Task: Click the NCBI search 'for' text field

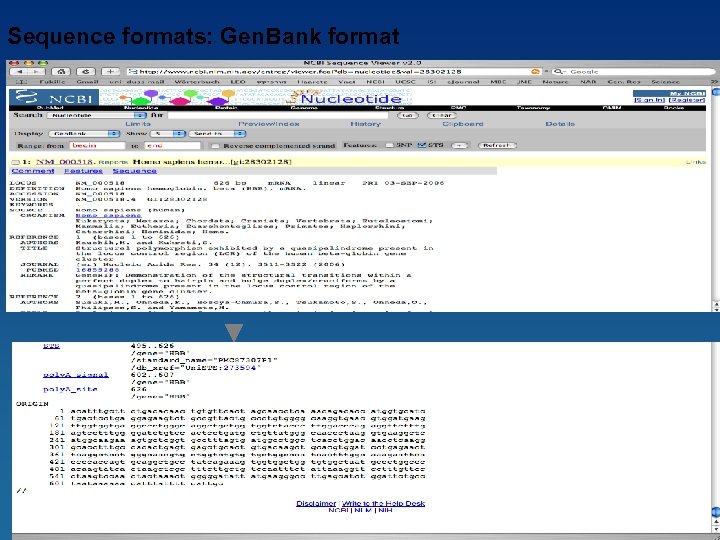Action: click(x=278, y=115)
